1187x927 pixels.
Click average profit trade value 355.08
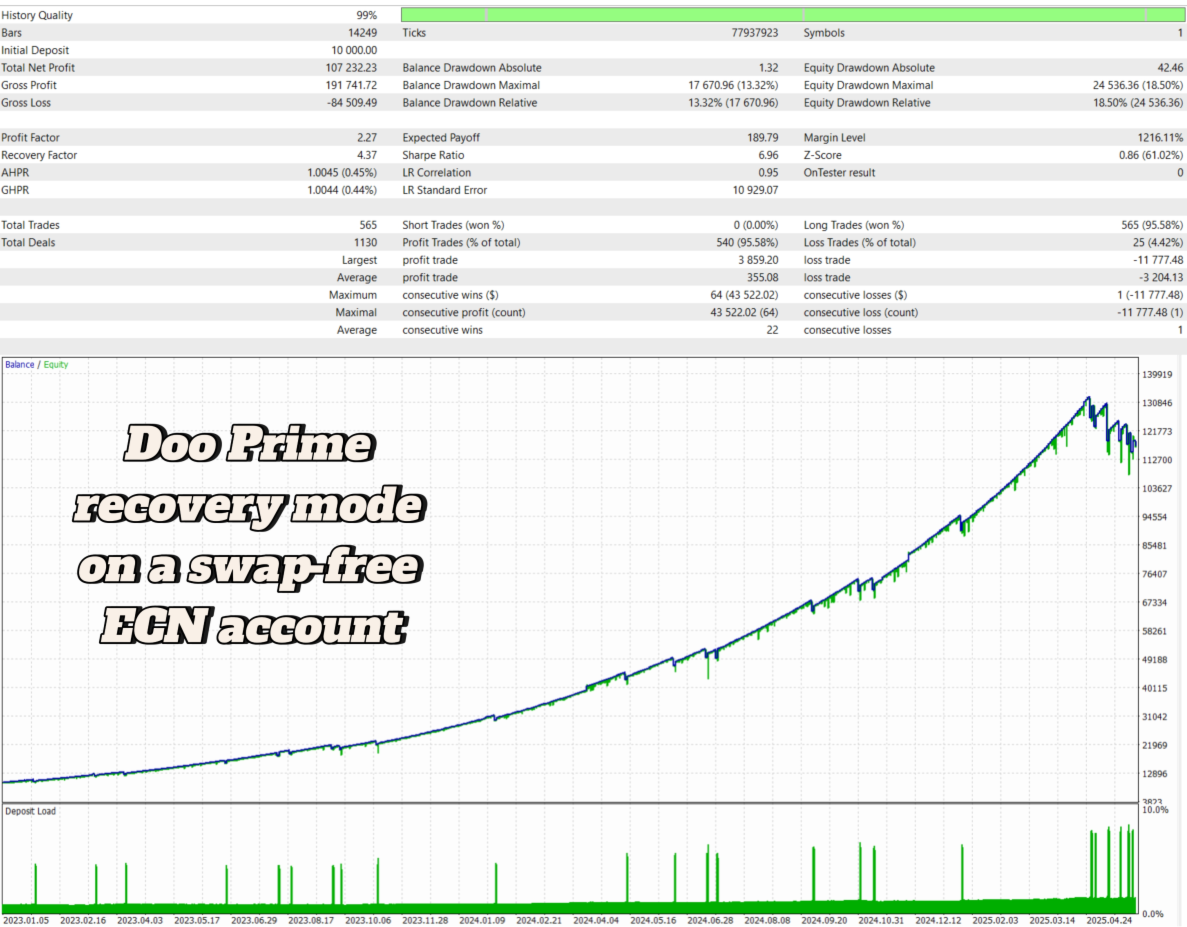(762, 276)
